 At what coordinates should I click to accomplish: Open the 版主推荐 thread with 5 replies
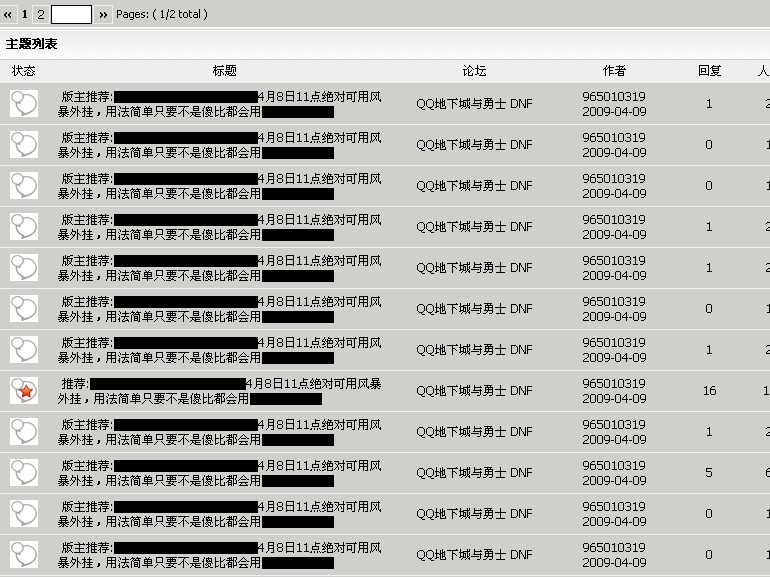[219, 473]
